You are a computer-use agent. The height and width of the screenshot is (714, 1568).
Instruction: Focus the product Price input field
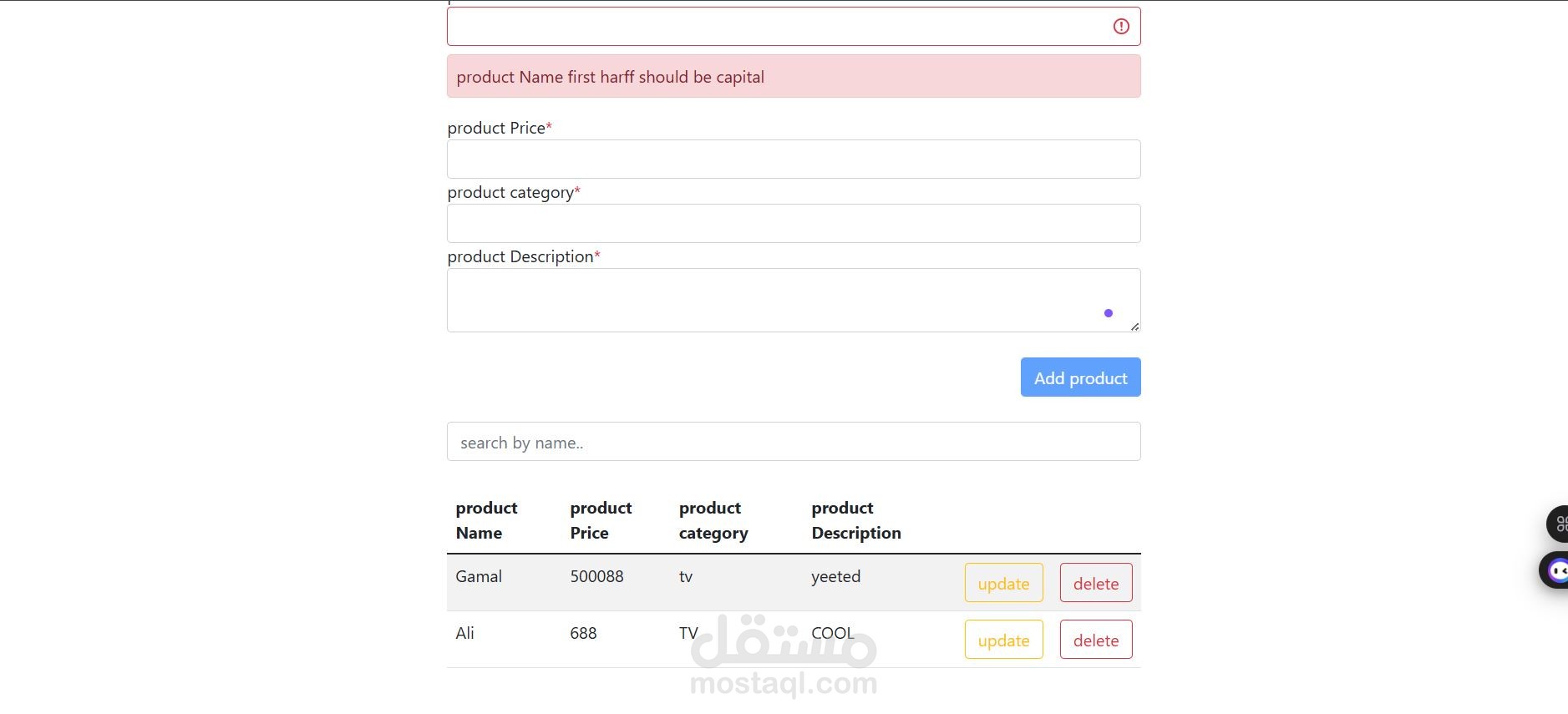pos(794,159)
